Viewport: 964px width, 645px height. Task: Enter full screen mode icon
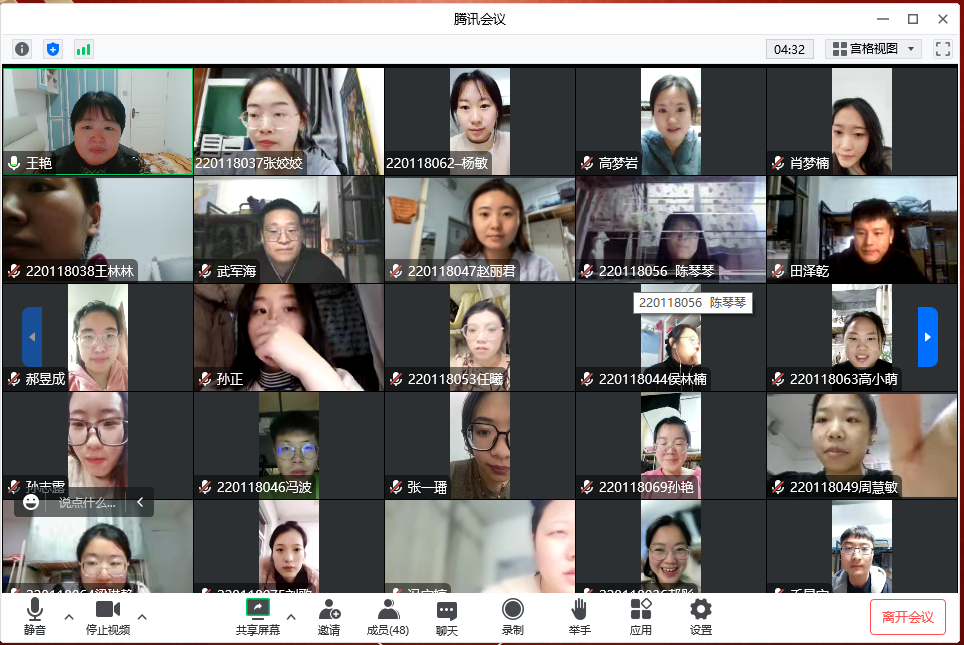[x=942, y=49]
